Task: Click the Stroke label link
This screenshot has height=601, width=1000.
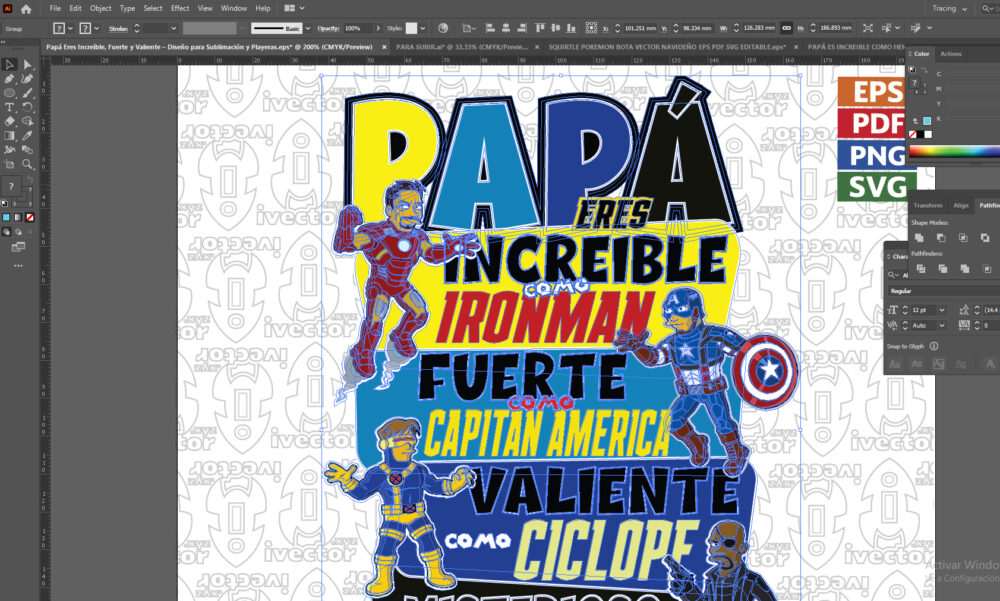Action: coord(118,29)
